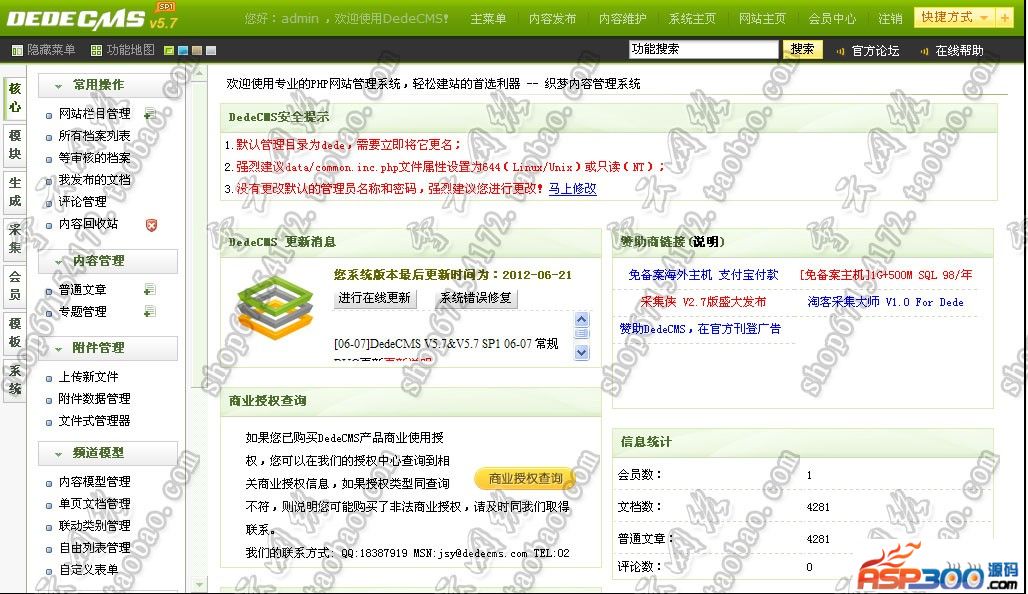Open 免备案海外主机 支付宝付款 sponsor link
1028x594 pixels.
703,275
